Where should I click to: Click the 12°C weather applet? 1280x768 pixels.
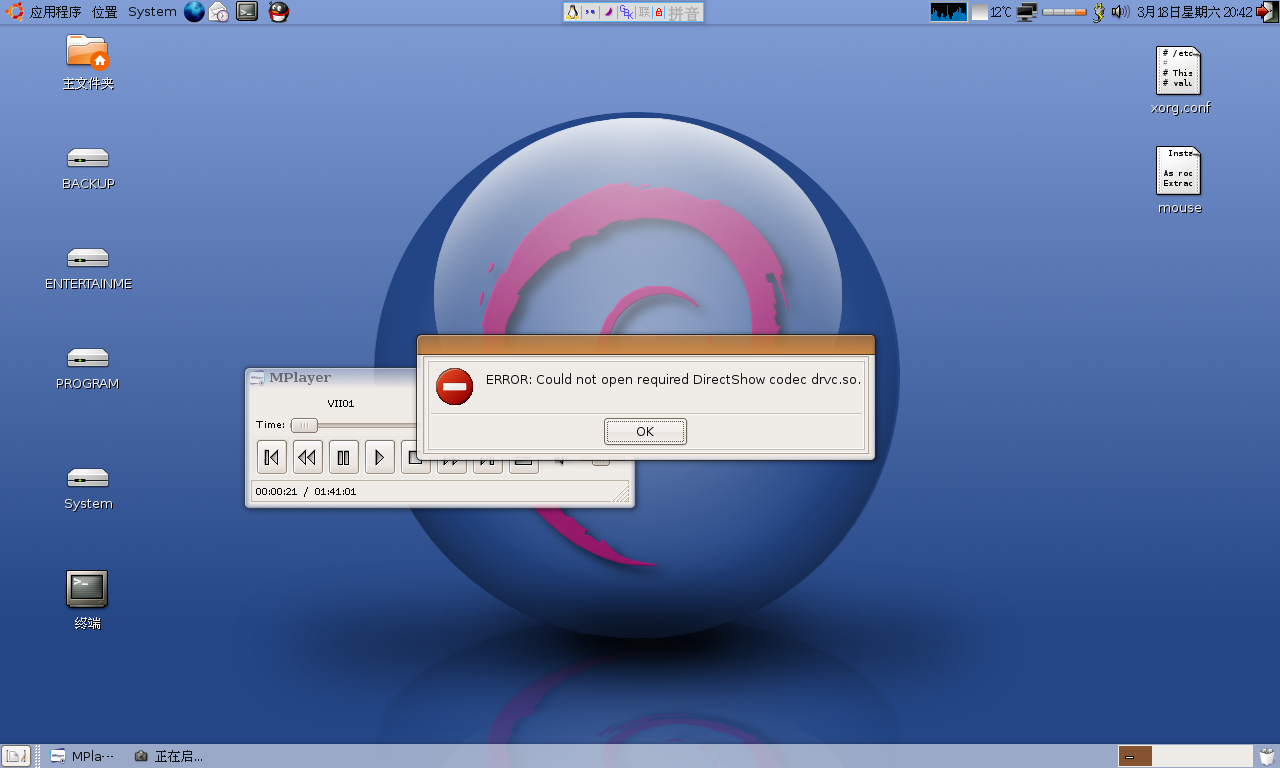[992, 12]
